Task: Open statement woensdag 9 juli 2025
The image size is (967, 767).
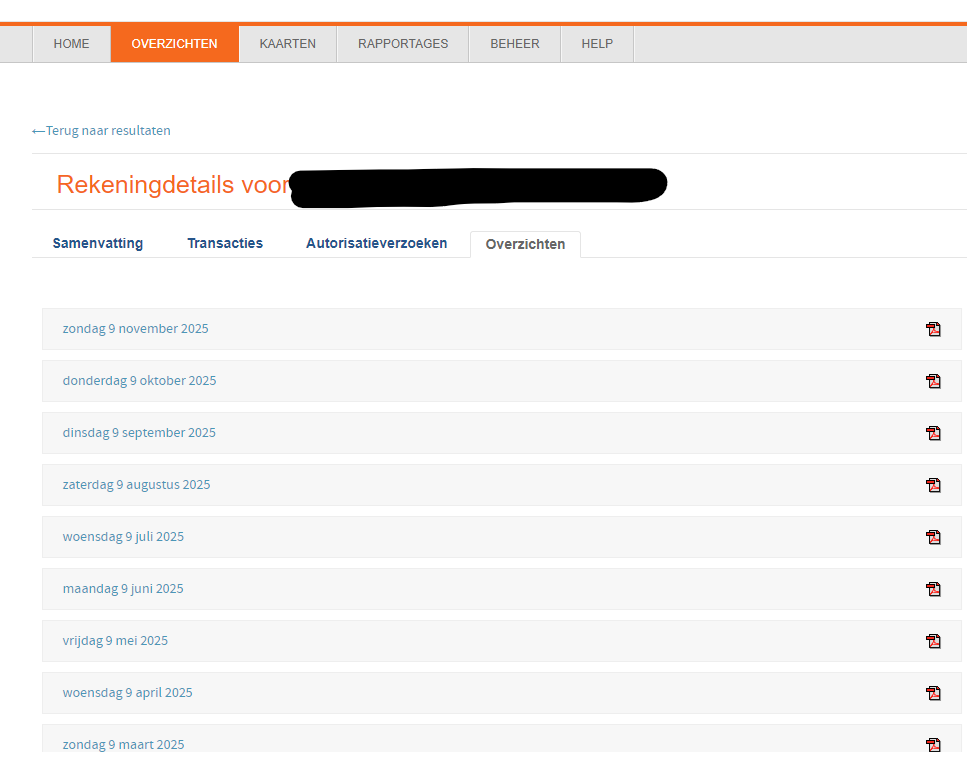Action: click(x=123, y=536)
